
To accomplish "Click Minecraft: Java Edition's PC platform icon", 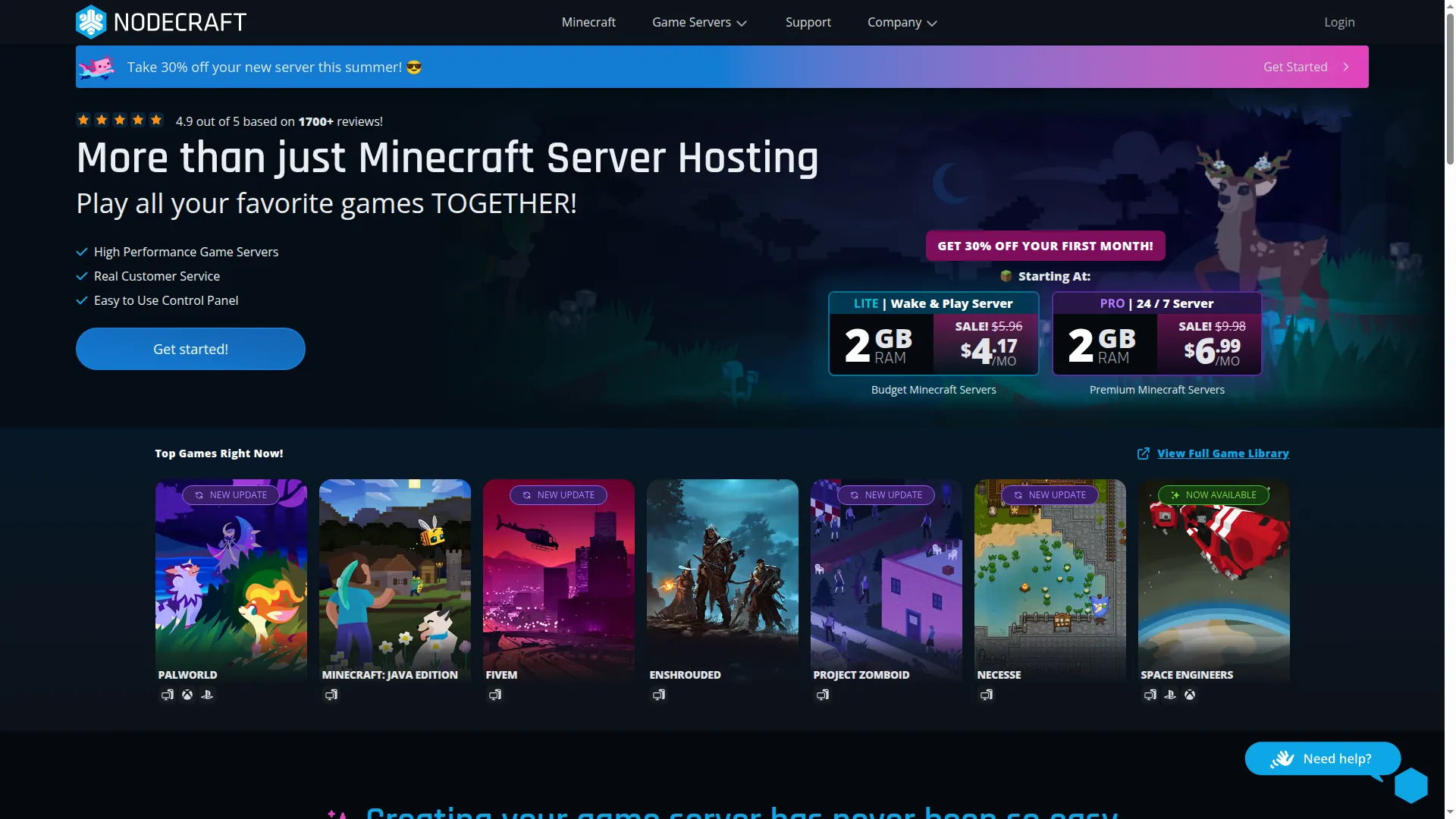I will 331,695.
